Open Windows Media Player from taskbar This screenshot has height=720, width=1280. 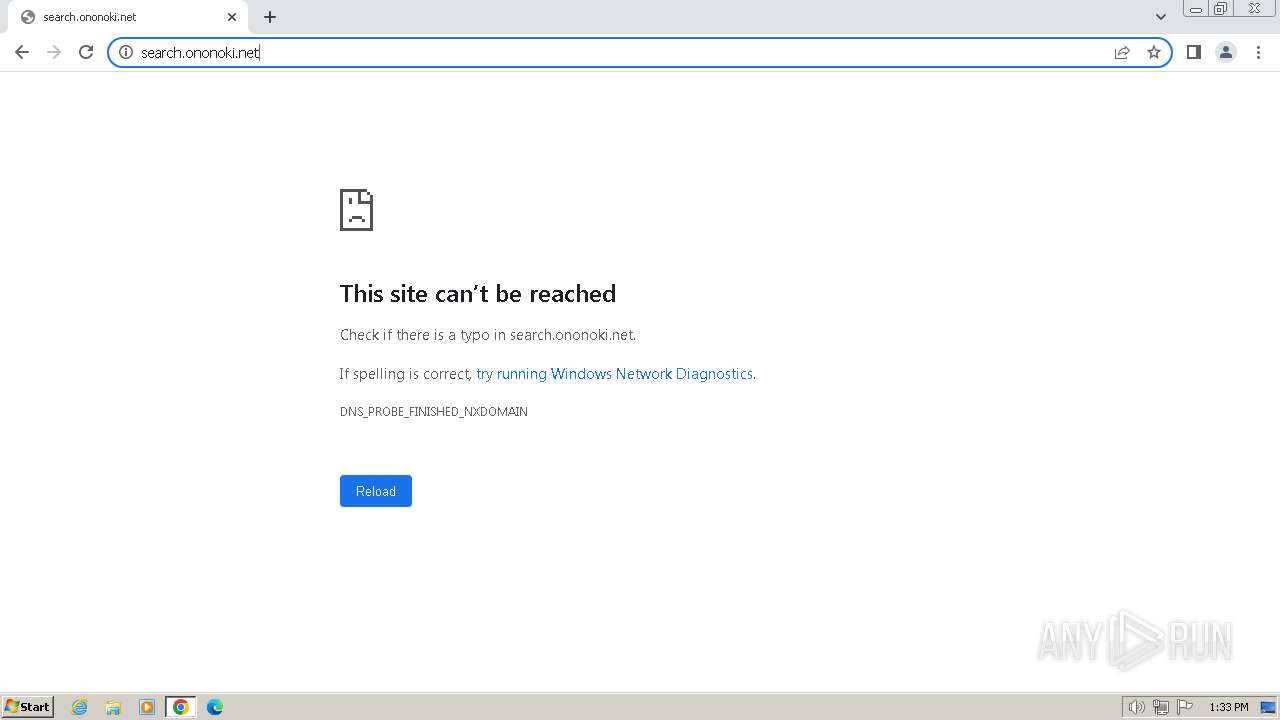147,707
